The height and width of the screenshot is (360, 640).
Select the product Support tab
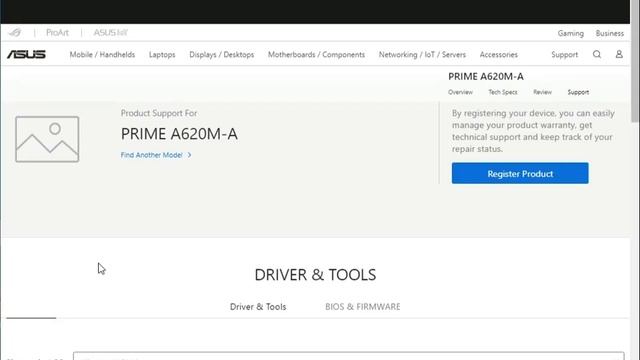[x=578, y=92]
